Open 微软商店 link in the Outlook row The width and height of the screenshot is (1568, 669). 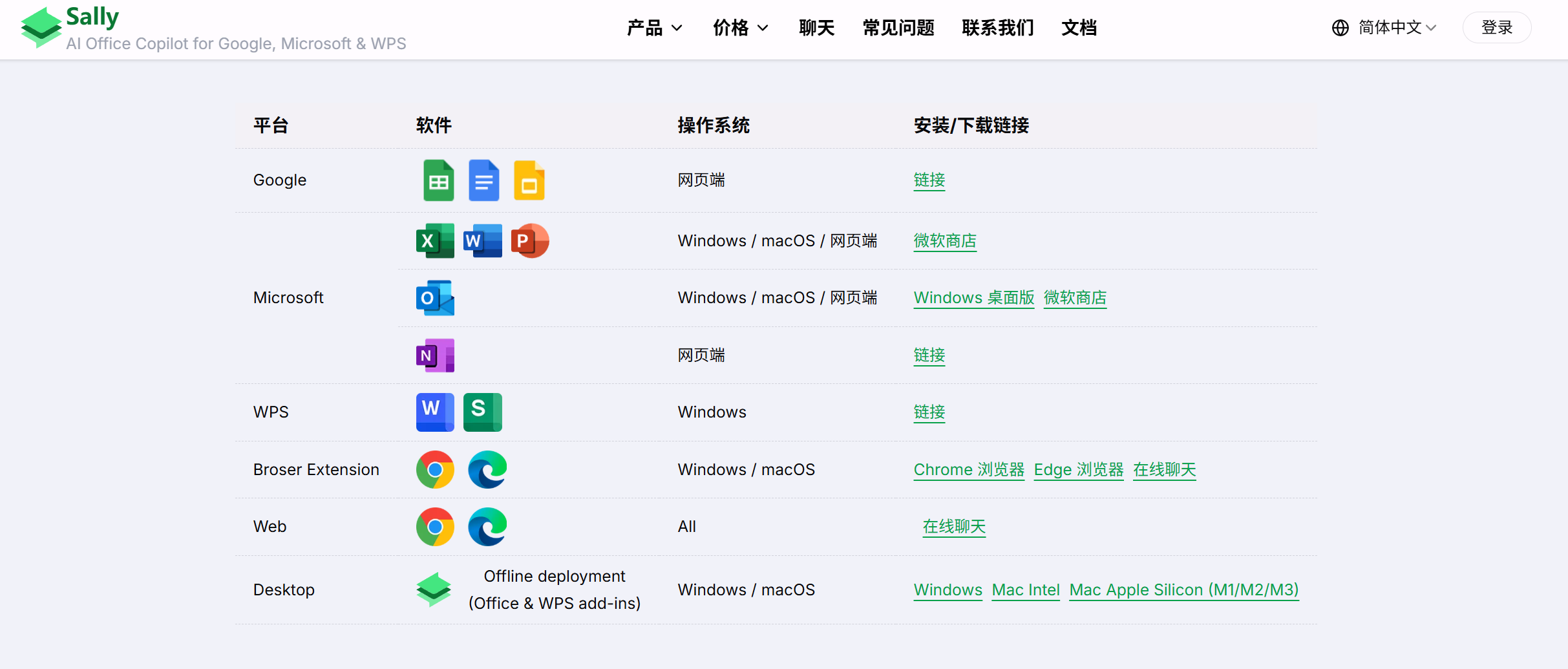tap(1075, 298)
